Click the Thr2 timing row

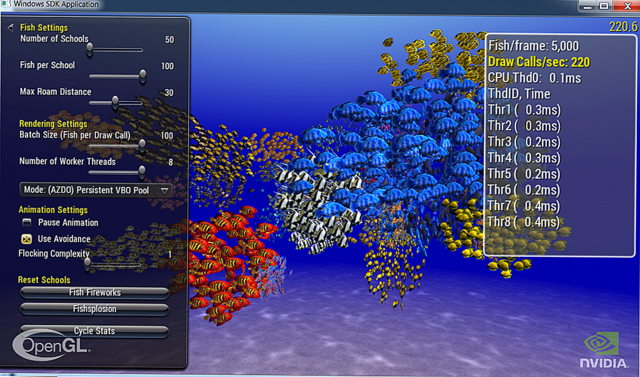coord(524,126)
